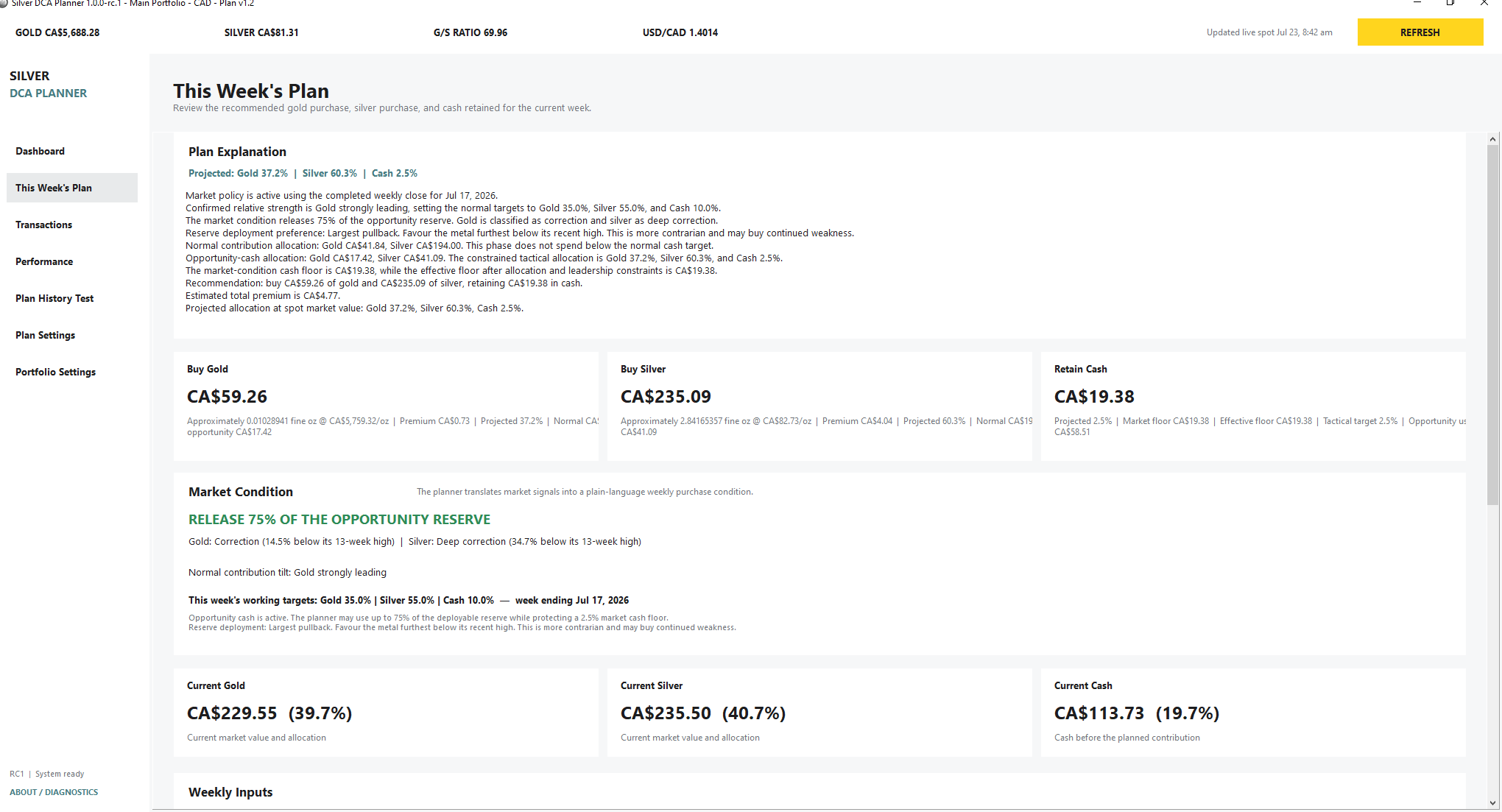The width and height of the screenshot is (1502, 812).
Task: Minimize the Silver DCA Planner window
Action: (x=1417, y=3)
